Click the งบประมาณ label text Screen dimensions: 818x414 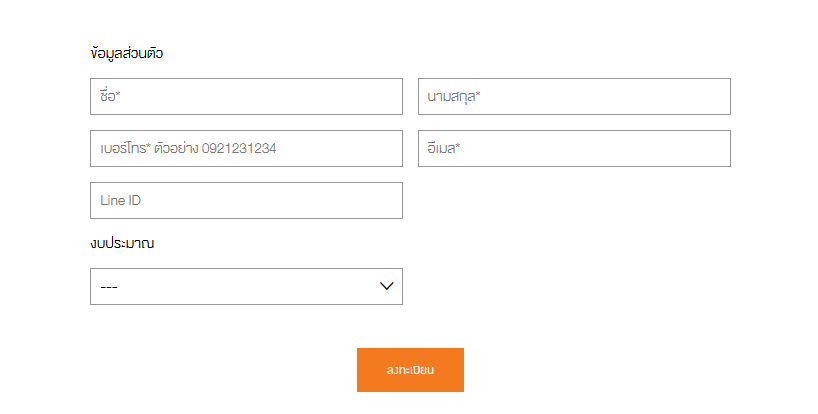(122, 243)
